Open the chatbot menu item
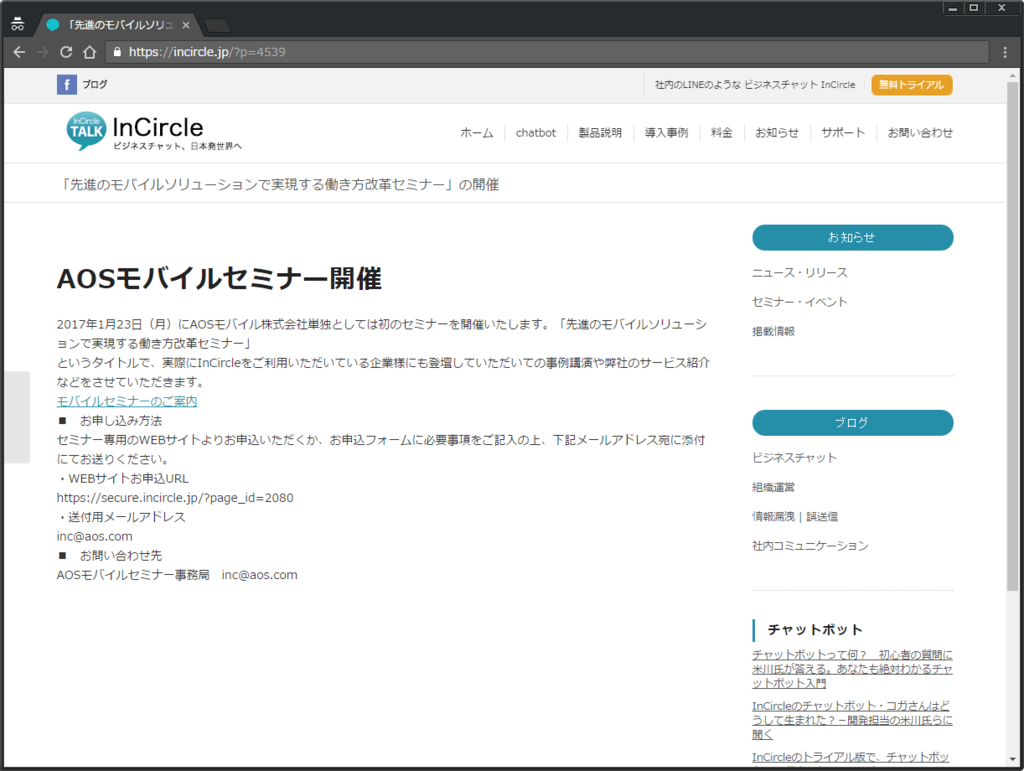The image size is (1024, 771). pos(536,133)
